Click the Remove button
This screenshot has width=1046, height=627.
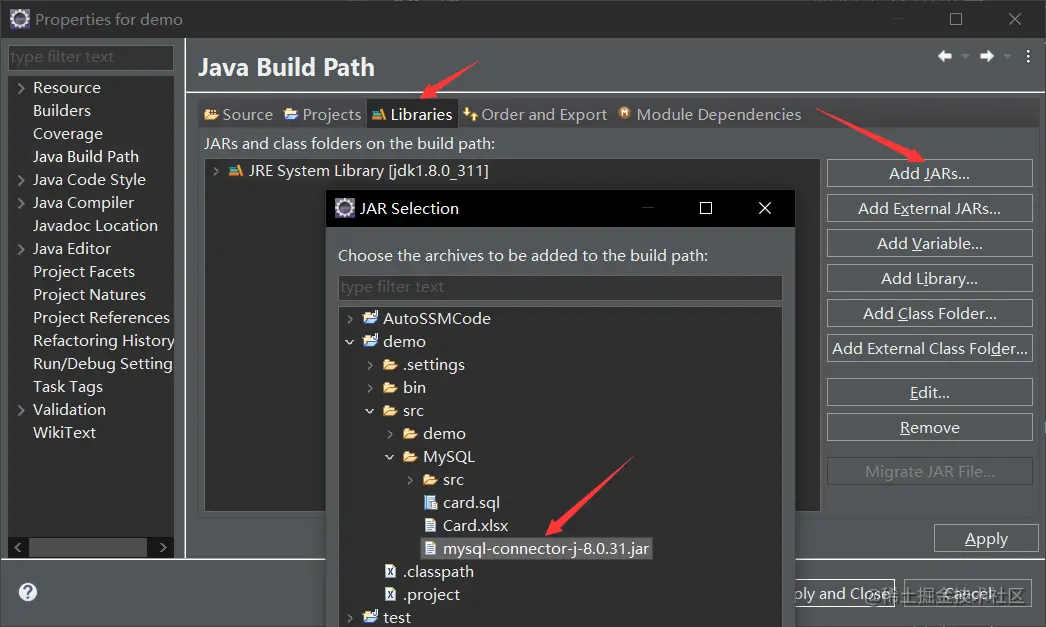click(x=929, y=428)
